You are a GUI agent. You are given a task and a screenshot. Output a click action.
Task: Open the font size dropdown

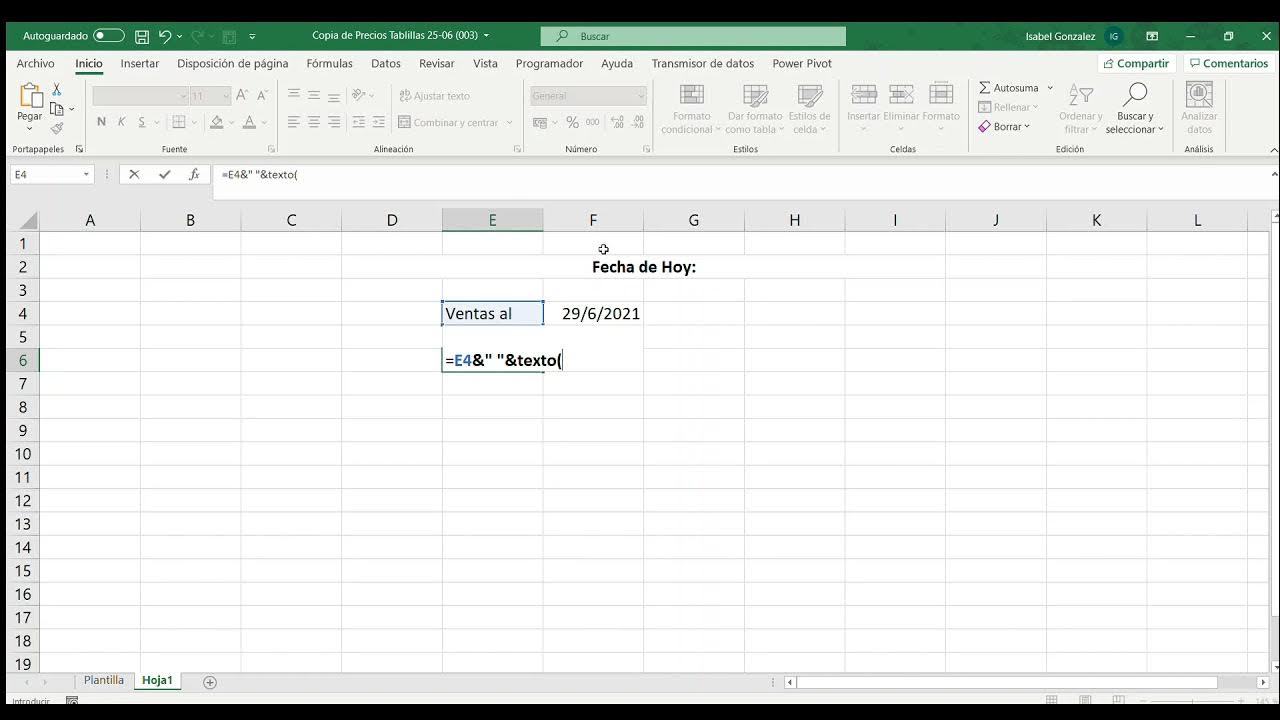[226, 96]
